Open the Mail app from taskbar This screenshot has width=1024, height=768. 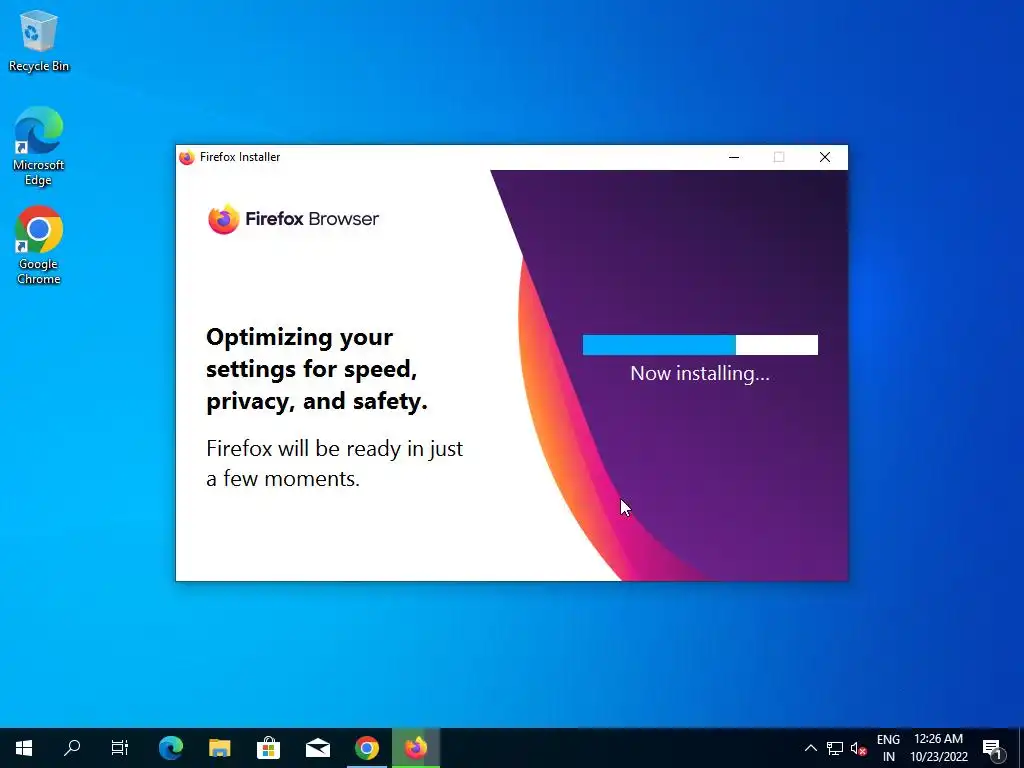(318, 748)
